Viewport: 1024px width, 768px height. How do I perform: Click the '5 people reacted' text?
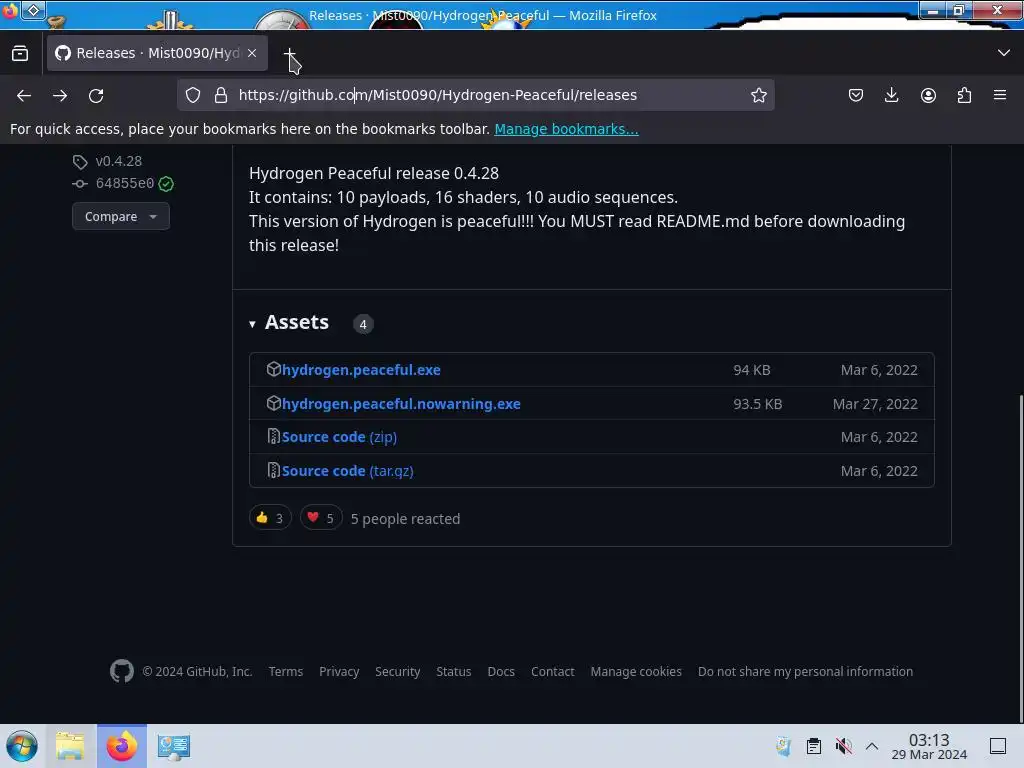[x=406, y=519]
